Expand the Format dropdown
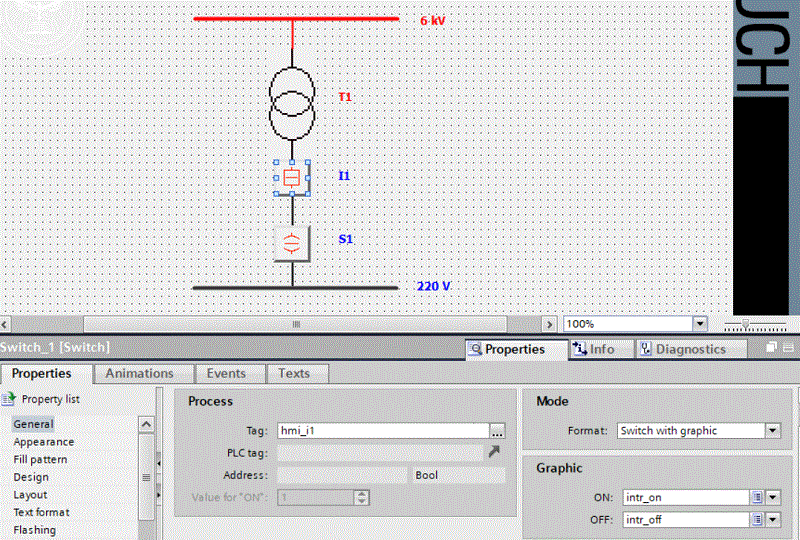The width and height of the screenshot is (800, 540). tap(772, 431)
